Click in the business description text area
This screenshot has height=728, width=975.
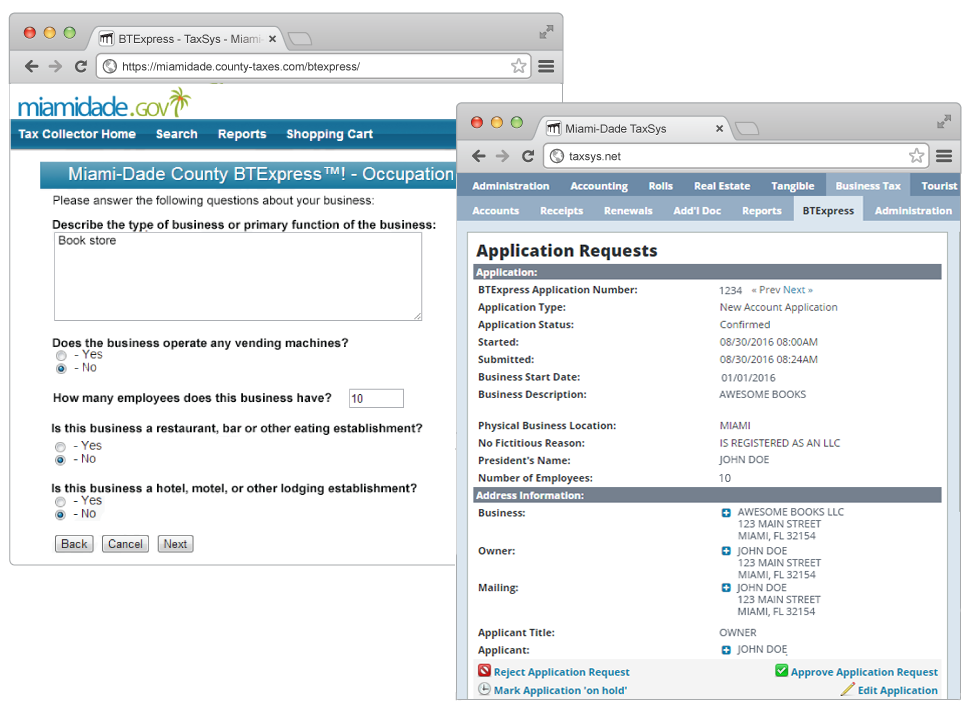pyautogui.click(x=238, y=277)
